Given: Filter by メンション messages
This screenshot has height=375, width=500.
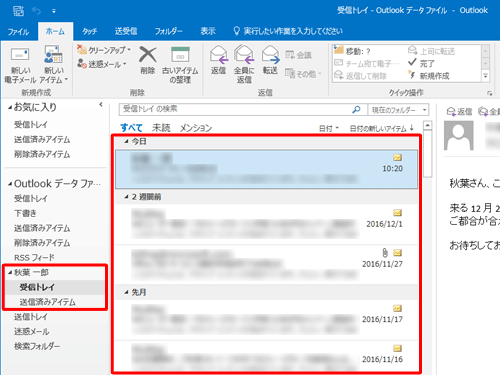Looking at the screenshot, I should click(x=196, y=128).
